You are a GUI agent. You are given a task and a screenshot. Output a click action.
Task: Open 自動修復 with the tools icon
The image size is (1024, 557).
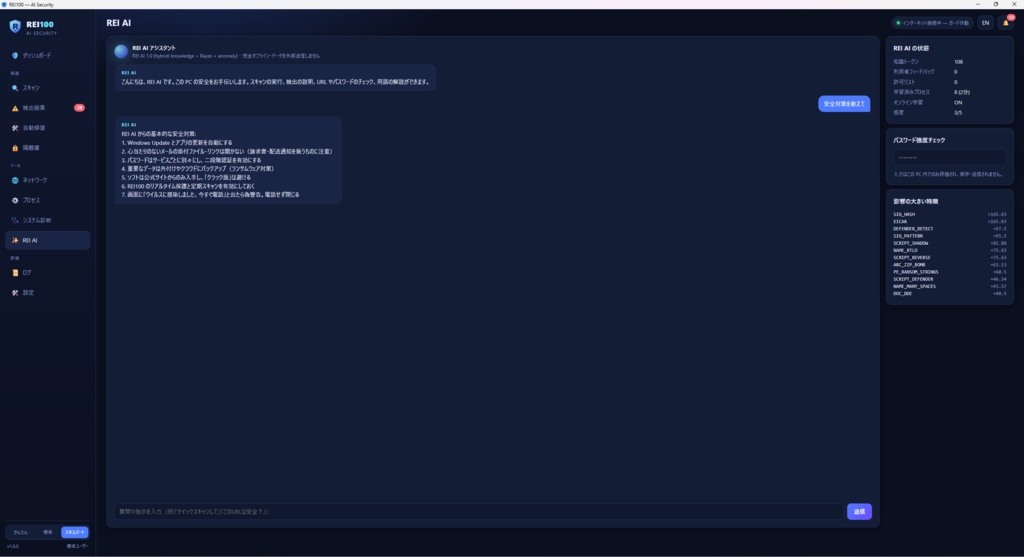(48, 128)
